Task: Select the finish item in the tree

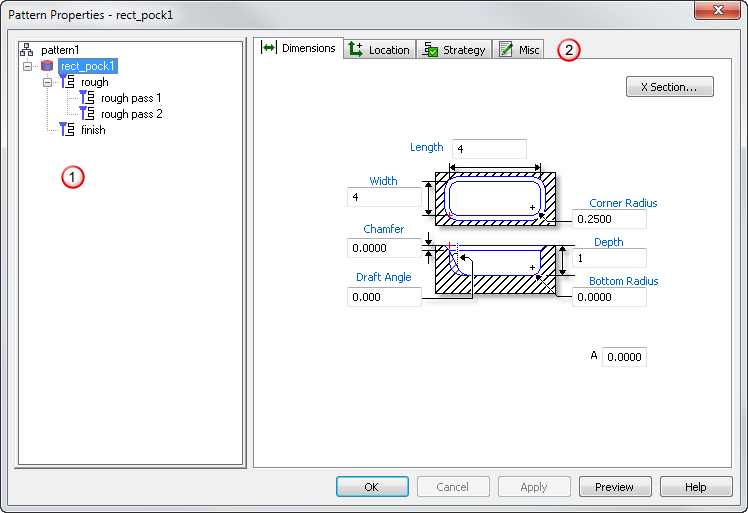Action: [x=93, y=130]
